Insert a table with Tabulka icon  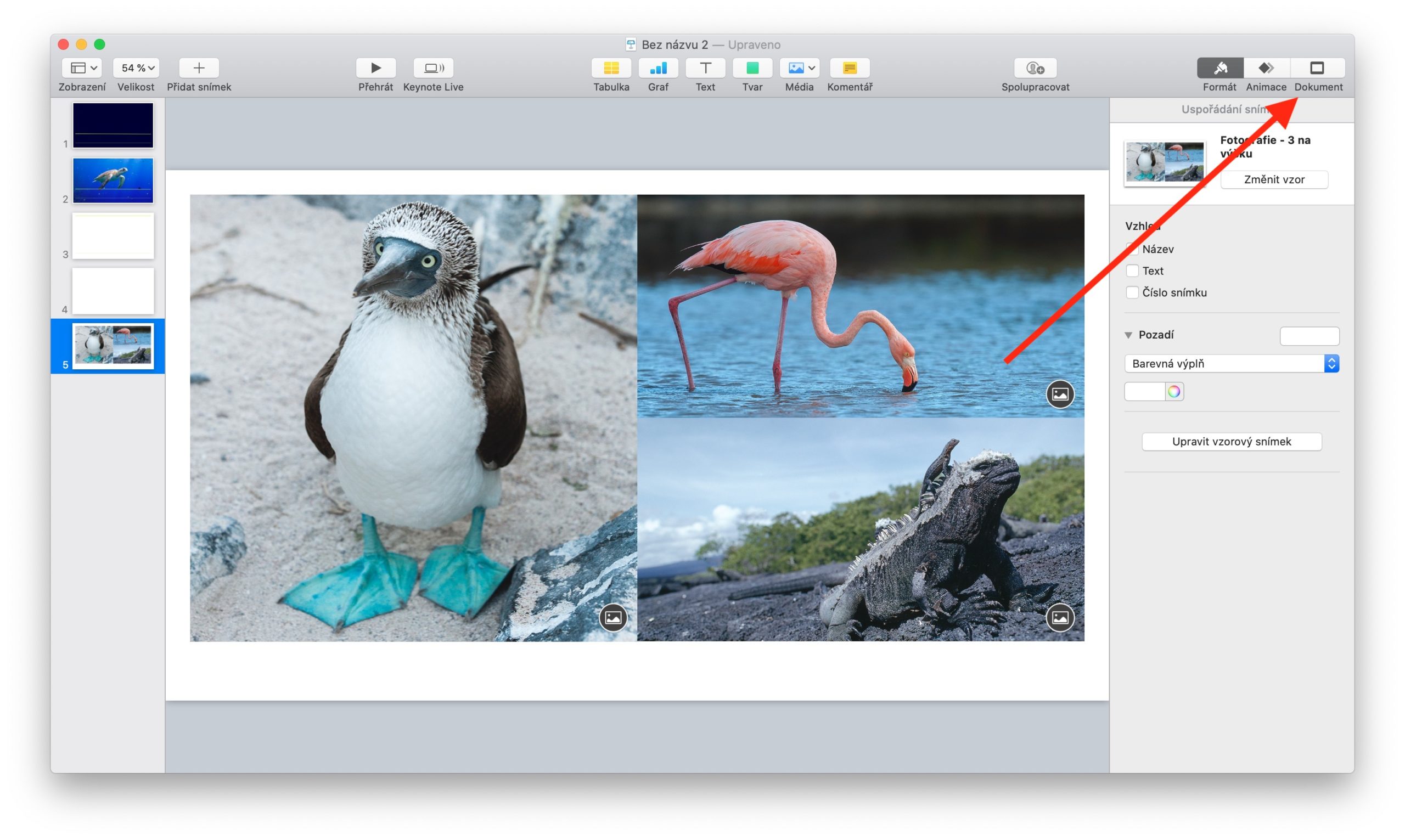611,68
